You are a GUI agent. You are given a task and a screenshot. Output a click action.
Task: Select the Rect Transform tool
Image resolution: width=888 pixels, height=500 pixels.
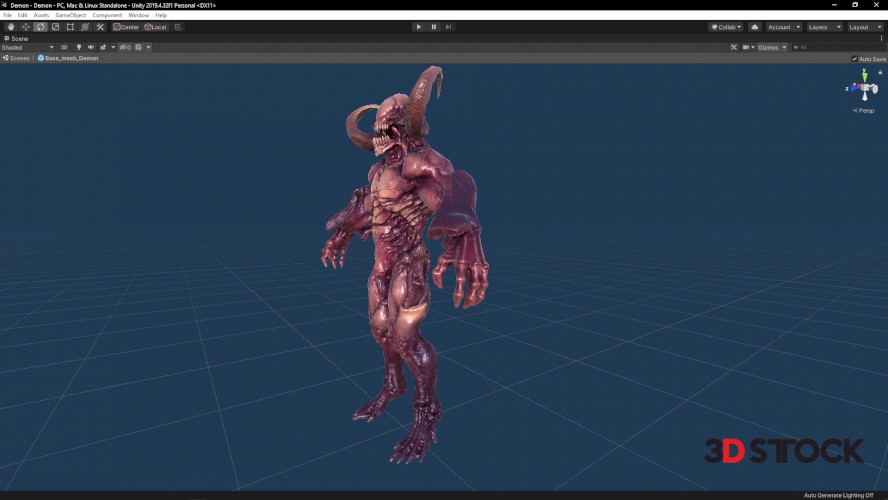pyautogui.click(x=70, y=27)
